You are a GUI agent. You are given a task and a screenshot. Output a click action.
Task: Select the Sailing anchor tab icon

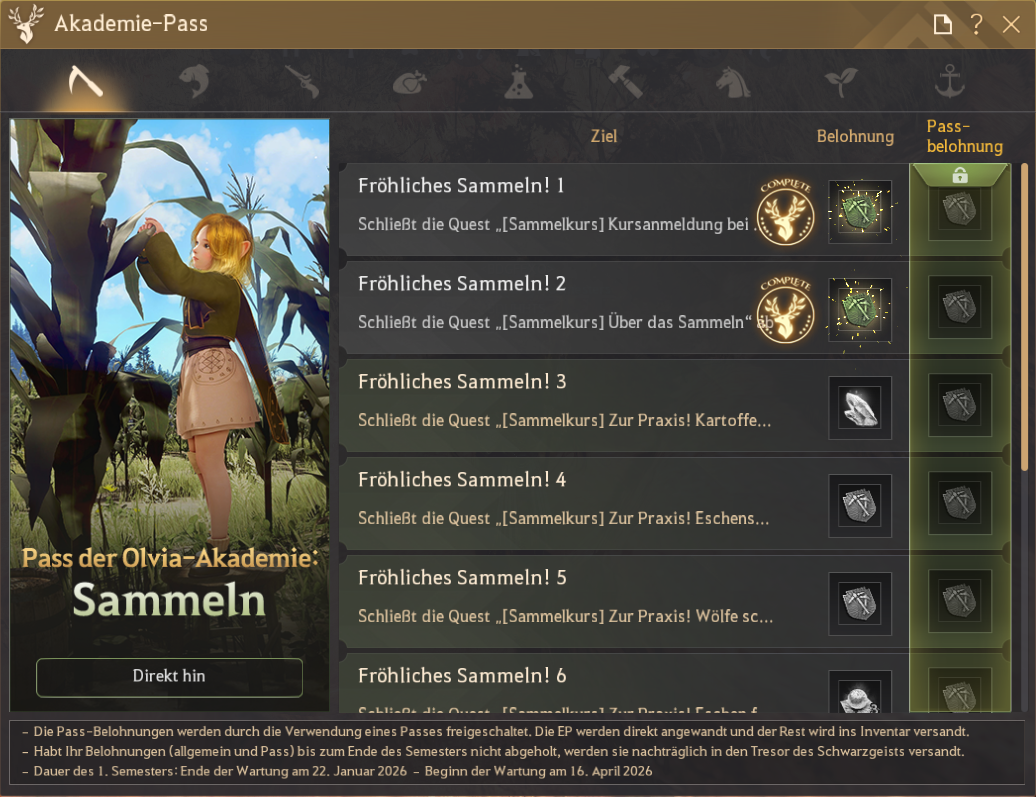coord(949,82)
